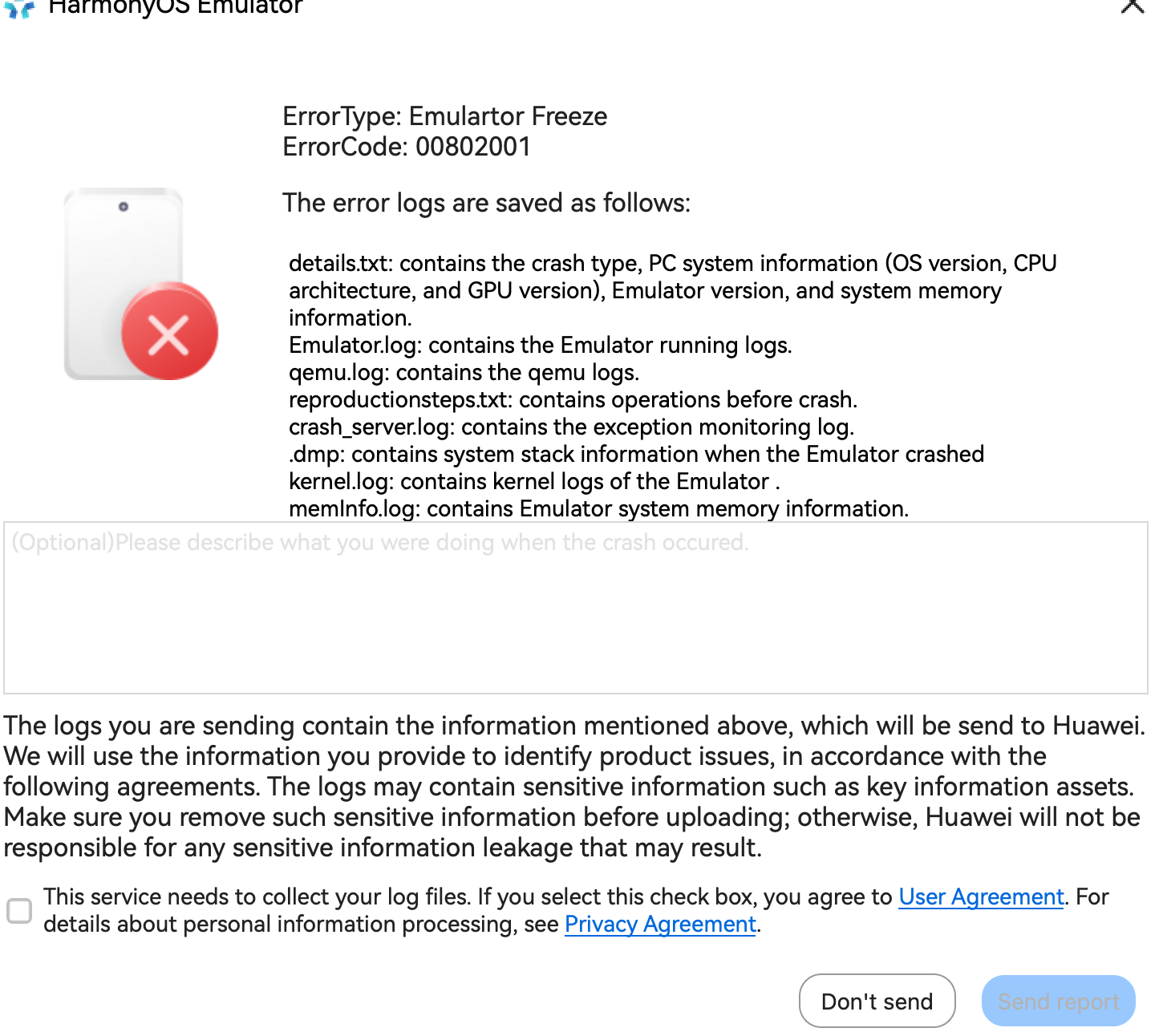This screenshot has height=1036, width=1163.
Task: Click the Send report button
Action: tap(1058, 1001)
